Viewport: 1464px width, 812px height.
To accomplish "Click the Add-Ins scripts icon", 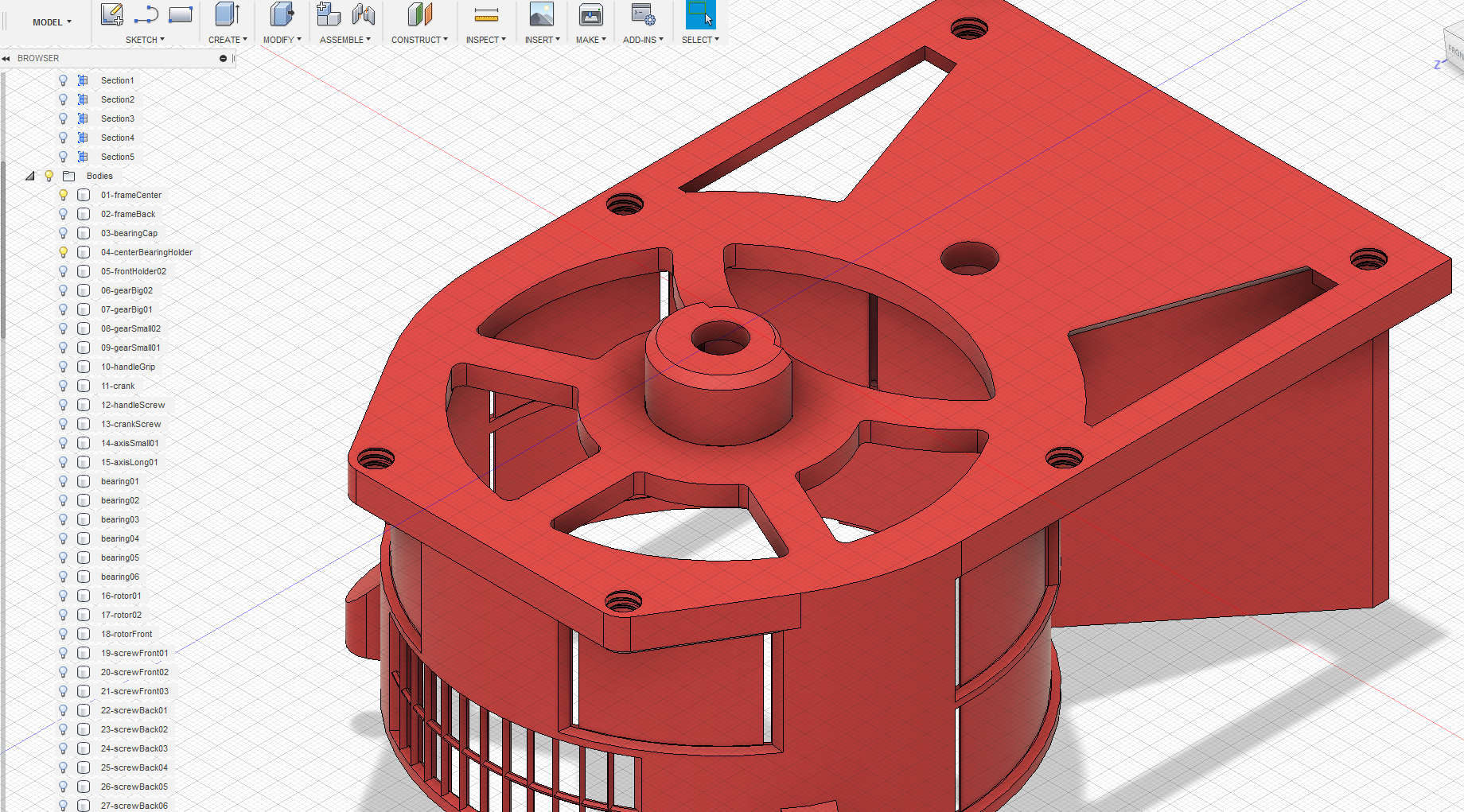I will [x=643, y=14].
